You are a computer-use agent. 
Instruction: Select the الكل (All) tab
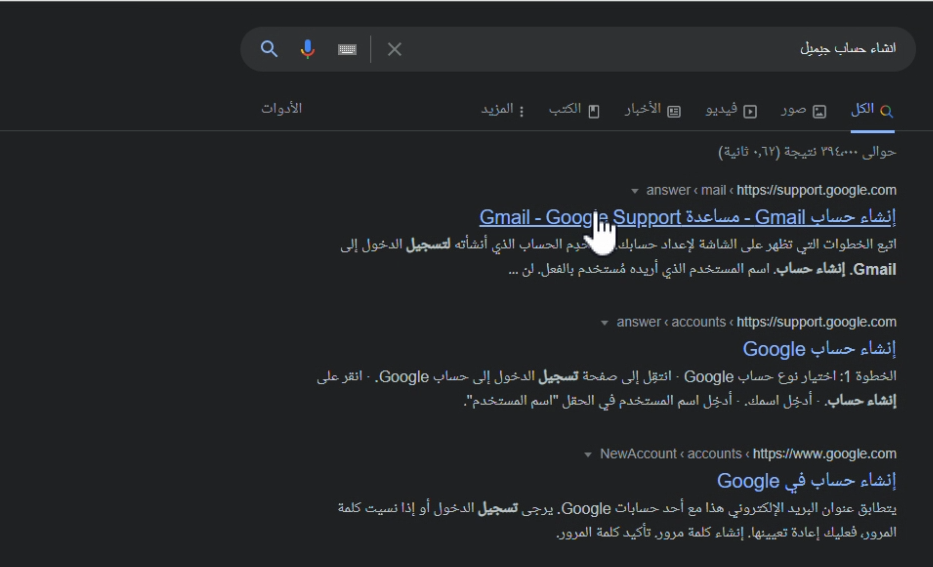pos(872,110)
